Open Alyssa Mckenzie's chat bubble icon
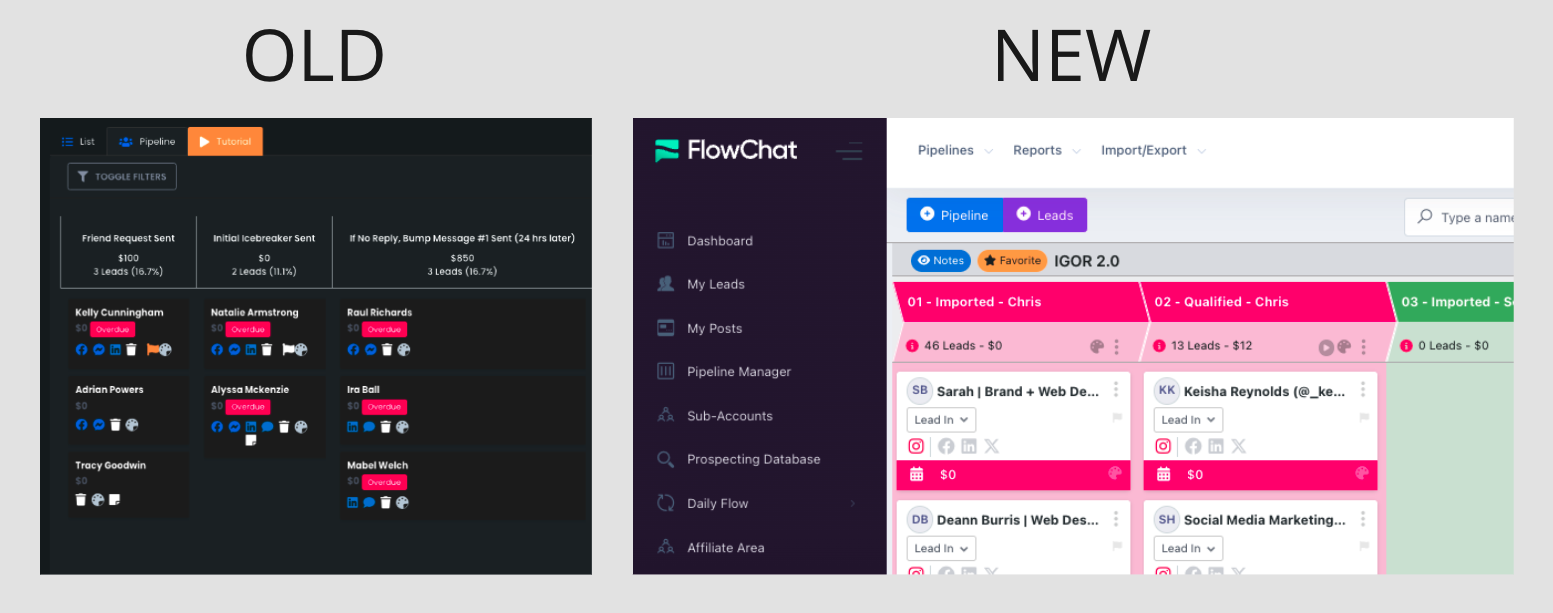 (x=268, y=427)
